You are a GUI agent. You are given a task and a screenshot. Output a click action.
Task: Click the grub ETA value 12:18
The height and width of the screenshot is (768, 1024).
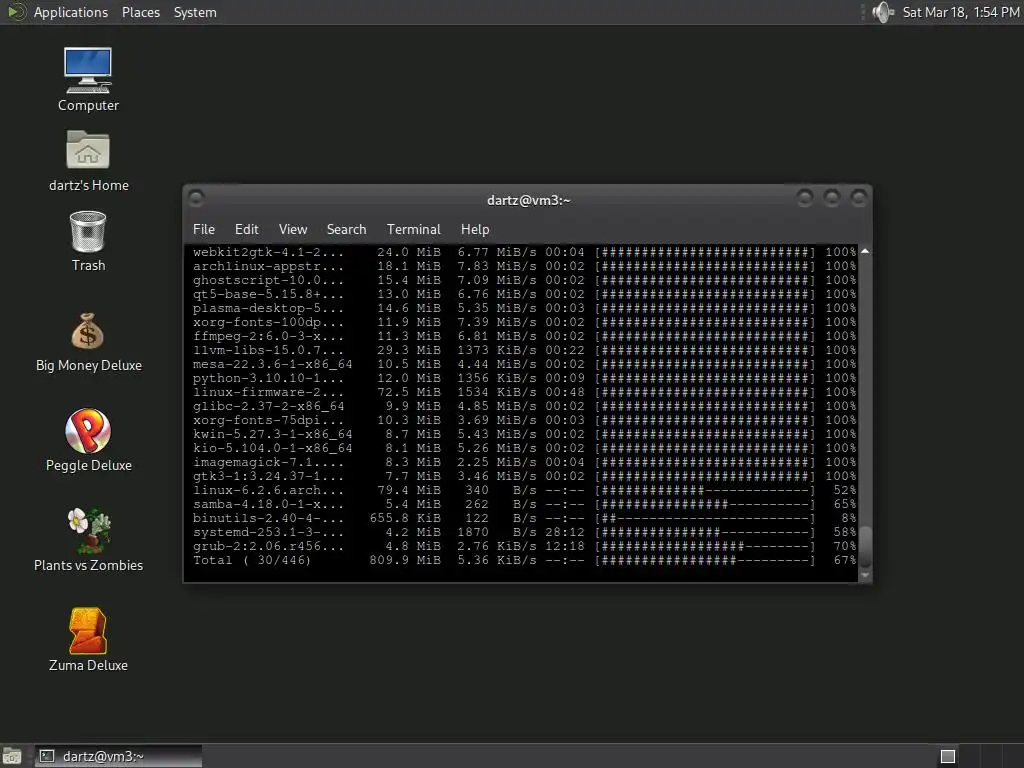click(x=565, y=547)
